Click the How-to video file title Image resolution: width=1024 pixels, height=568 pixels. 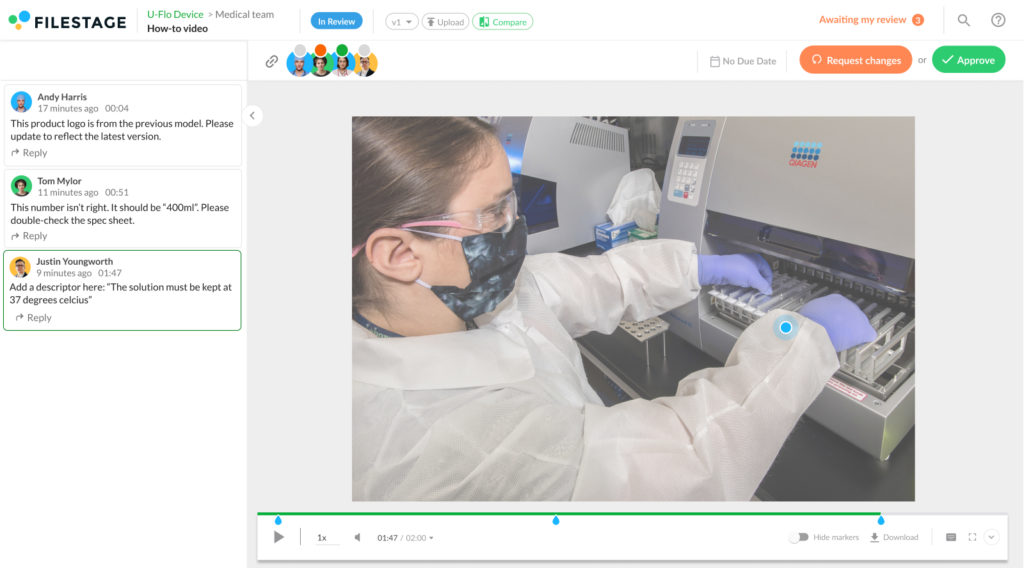pyautogui.click(x=177, y=29)
